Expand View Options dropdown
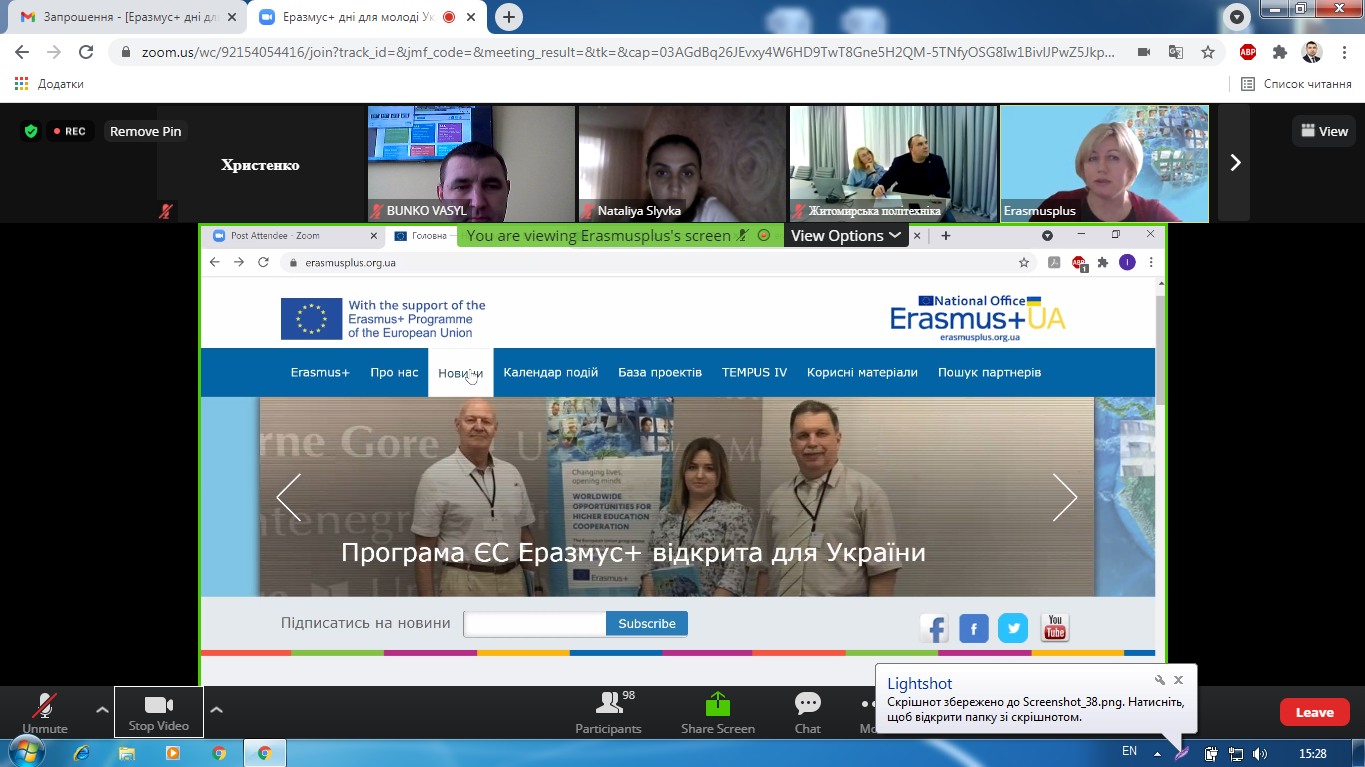The width and height of the screenshot is (1365, 767). coord(846,236)
